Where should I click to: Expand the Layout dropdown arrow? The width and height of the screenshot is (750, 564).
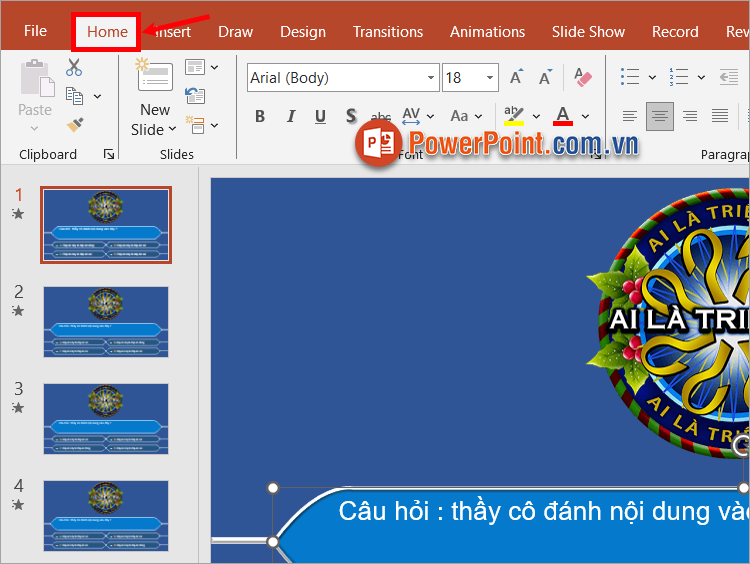(215, 67)
